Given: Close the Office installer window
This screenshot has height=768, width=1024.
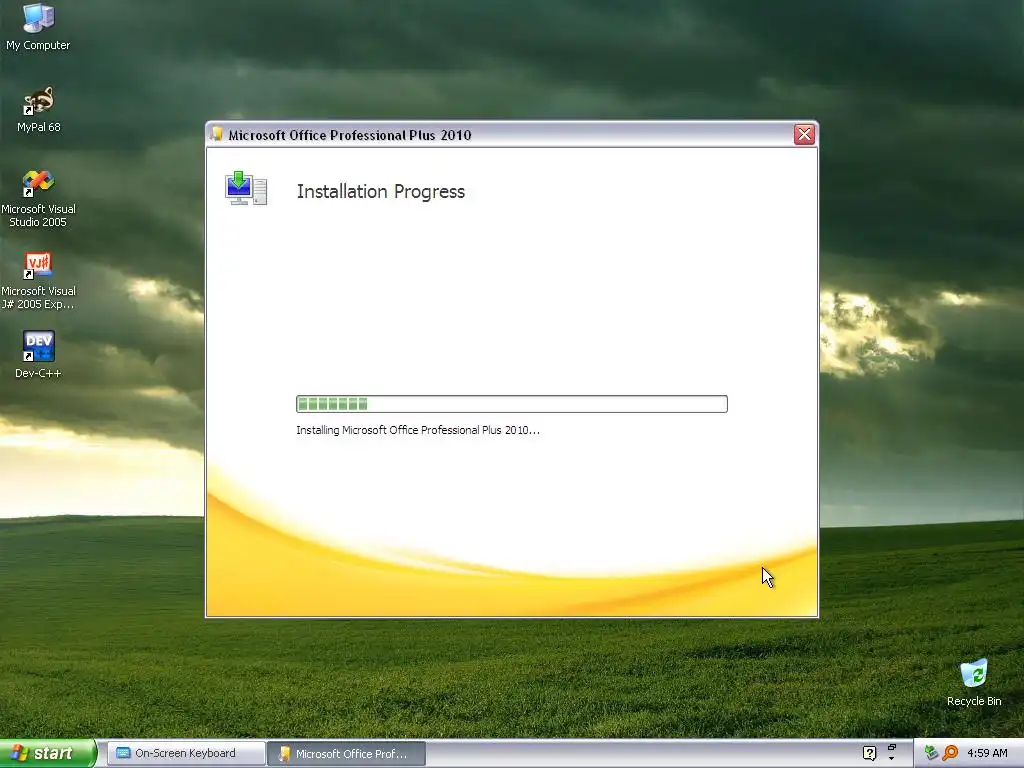Looking at the screenshot, I should click(804, 135).
